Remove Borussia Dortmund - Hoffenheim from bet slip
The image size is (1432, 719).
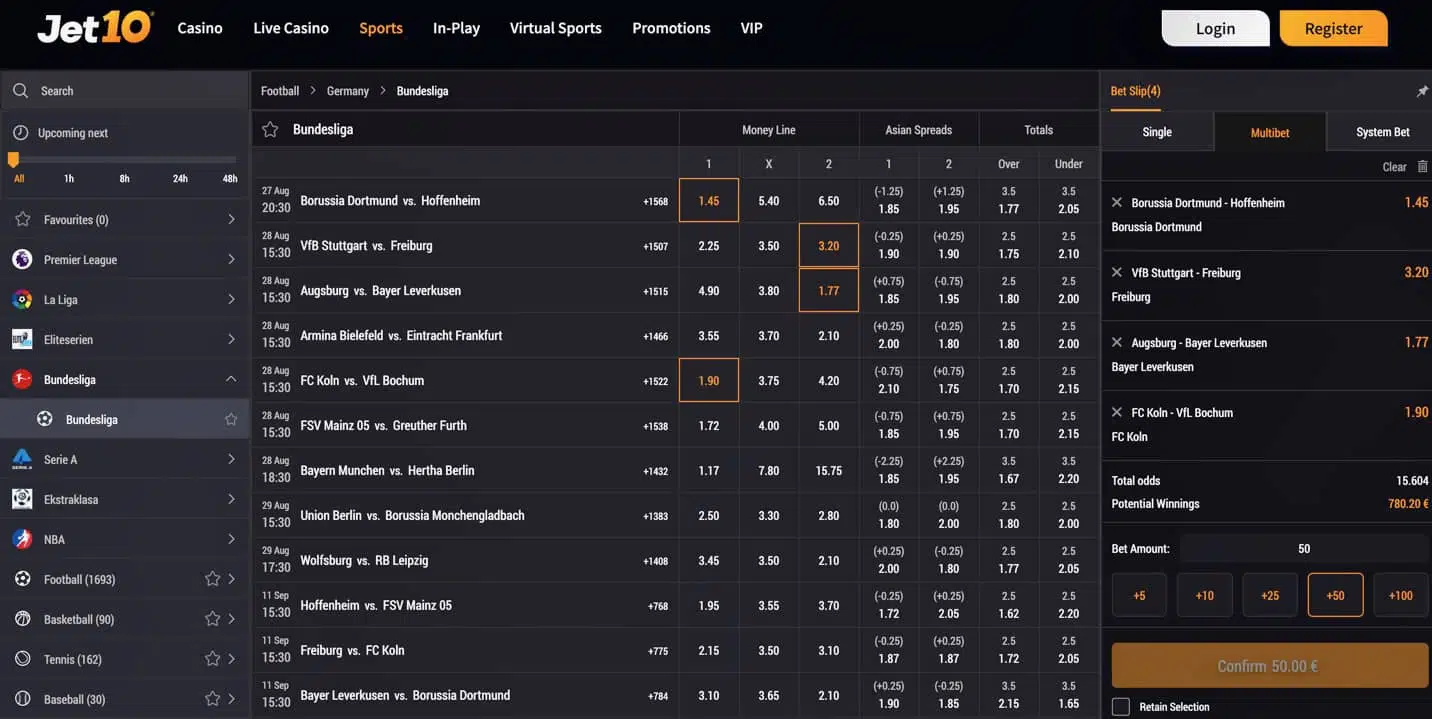click(x=1117, y=202)
